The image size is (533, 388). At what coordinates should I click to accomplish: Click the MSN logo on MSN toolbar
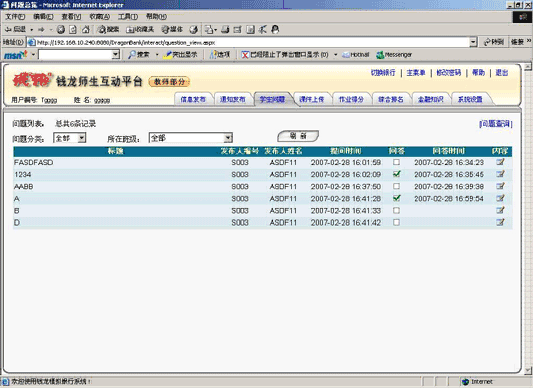click(16, 54)
